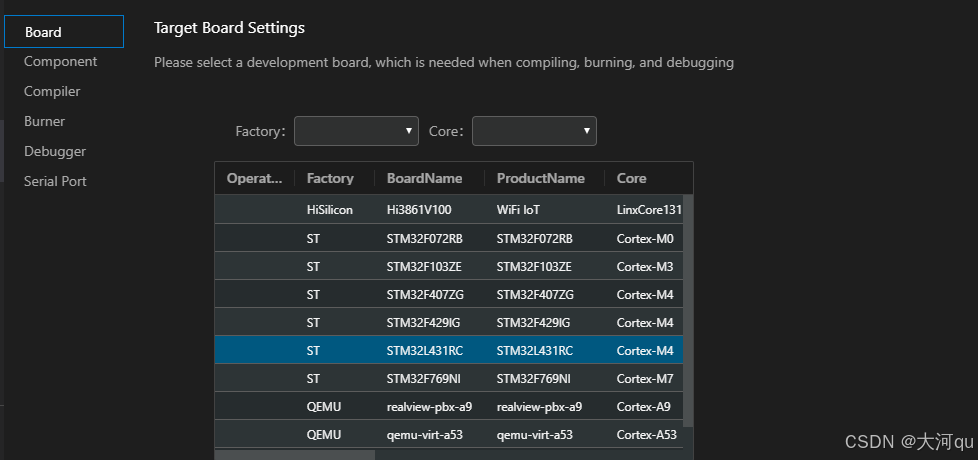
Task: Click the board table vertical scrollbar
Action: pyautogui.click(x=688, y=300)
